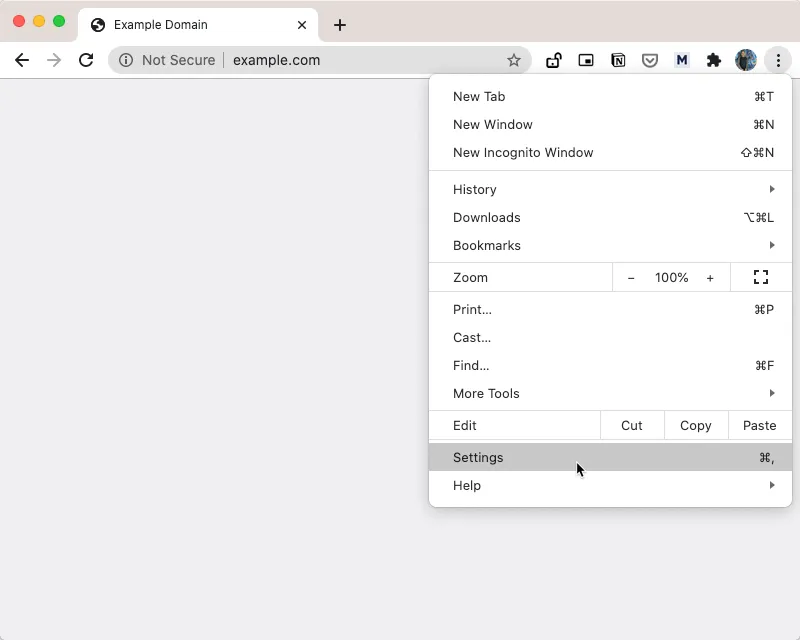800x640 pixels.
Task: Open a New Incognito Window
Action: click(524, 152)
